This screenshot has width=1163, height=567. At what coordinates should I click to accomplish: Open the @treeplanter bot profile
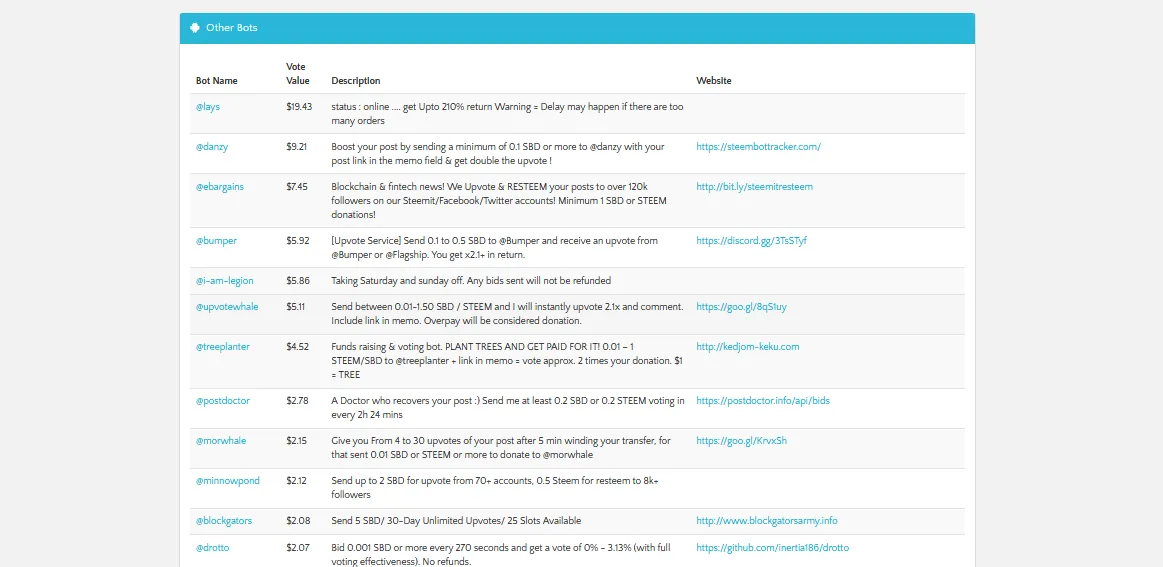pyautogui.click(x=223, y=347)
